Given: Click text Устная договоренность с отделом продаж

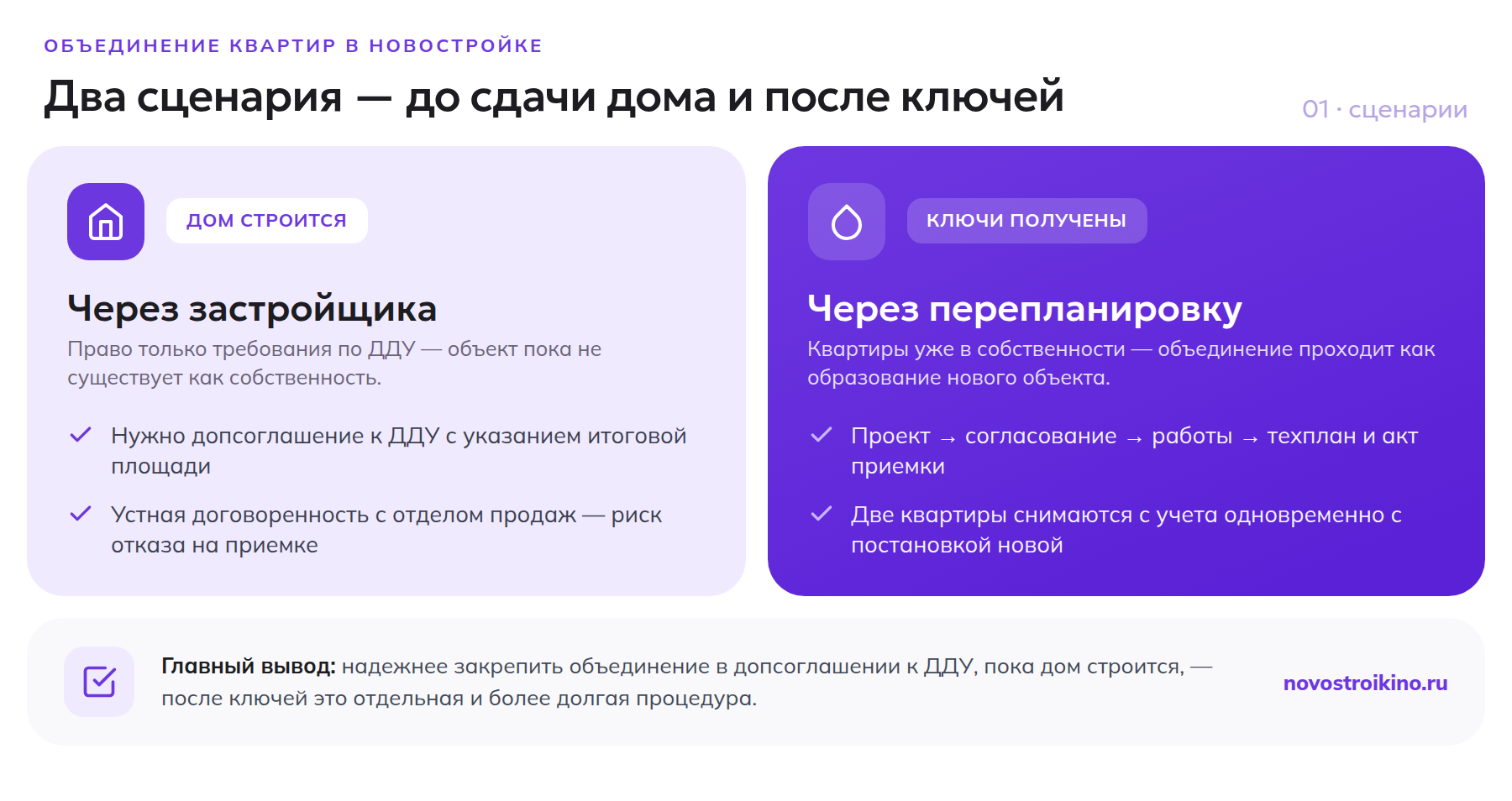Looking at the screenshot, I should point(386,529).
